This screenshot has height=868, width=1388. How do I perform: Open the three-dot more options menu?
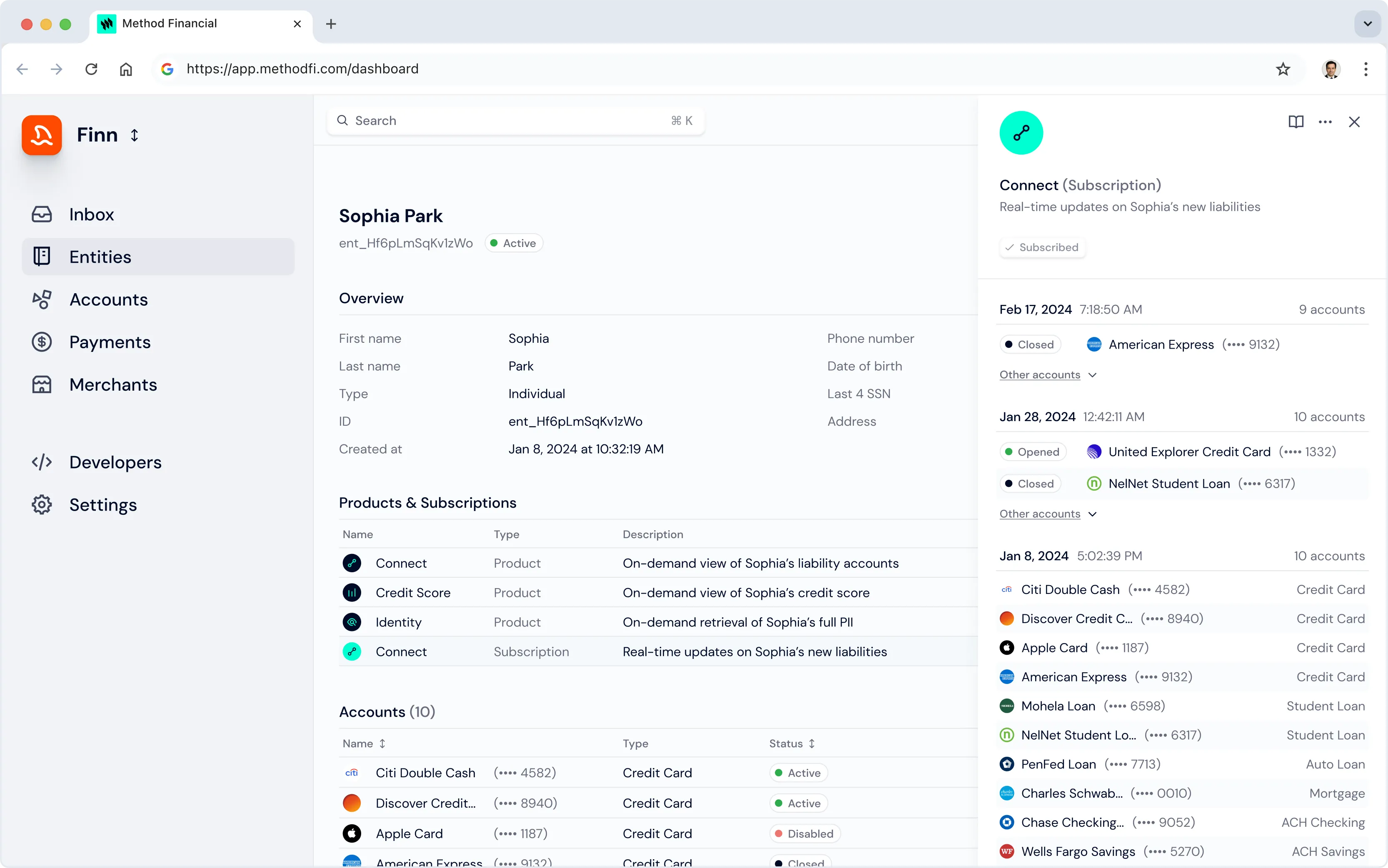pyautogui.click(x=1325, y=122)
